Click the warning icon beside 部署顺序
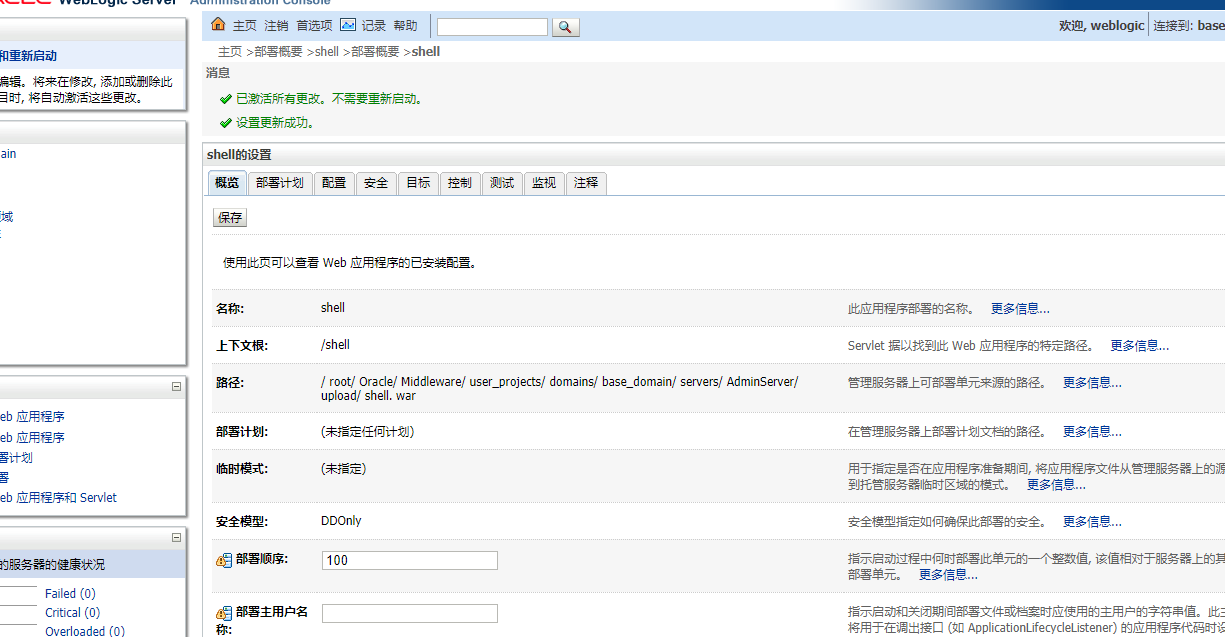Screen dimensions: 1225x637 coord(224,560)
